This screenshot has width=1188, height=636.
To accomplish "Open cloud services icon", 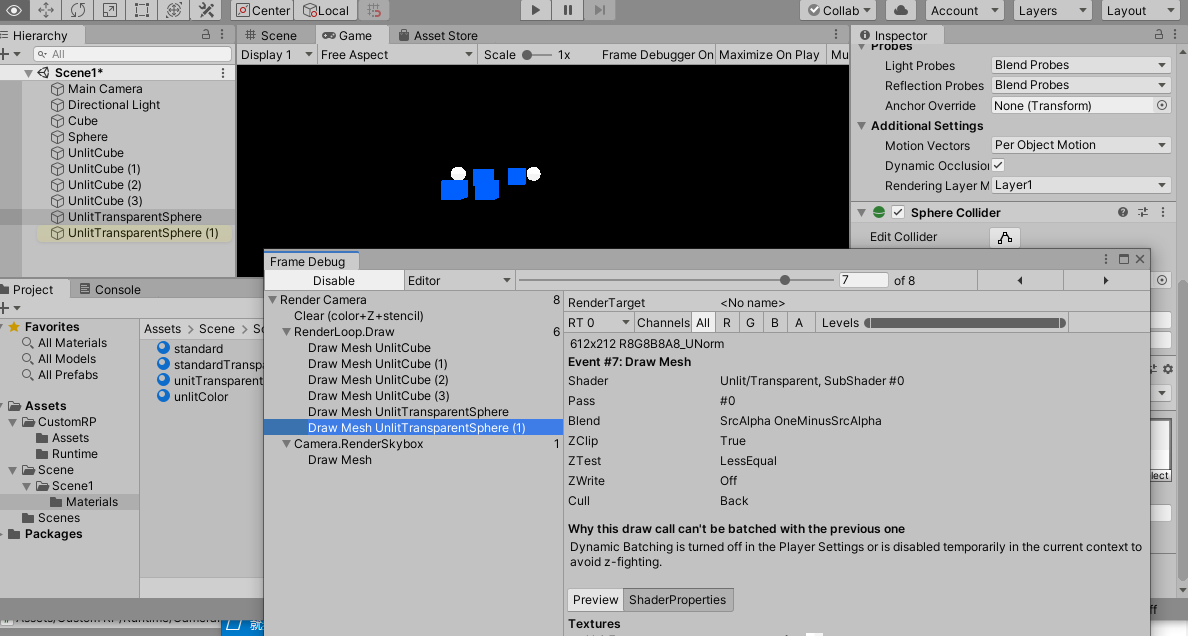I will [901, 10].
